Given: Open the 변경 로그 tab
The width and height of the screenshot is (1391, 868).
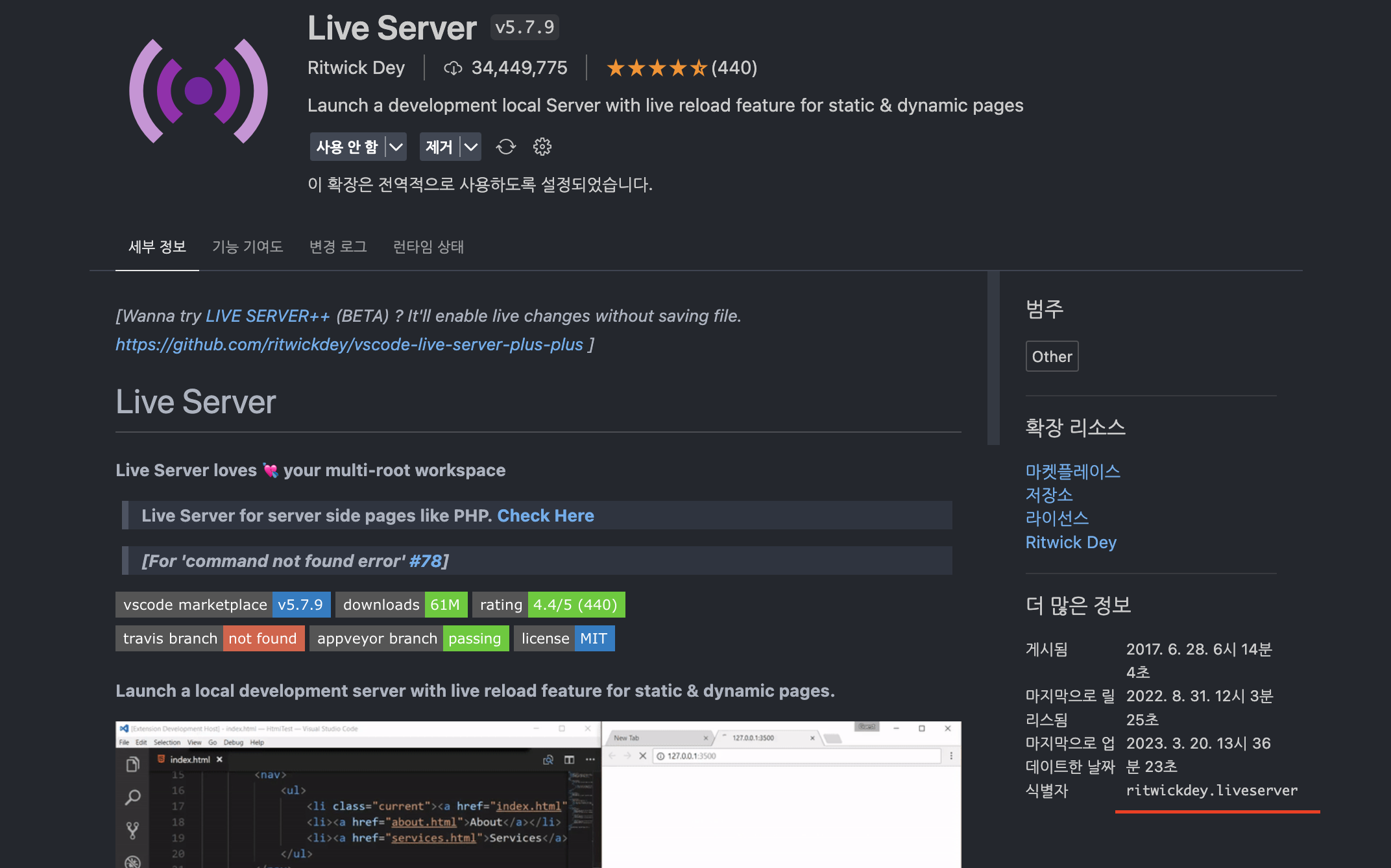Looking at the screenshot, I should tap(338, 247).
